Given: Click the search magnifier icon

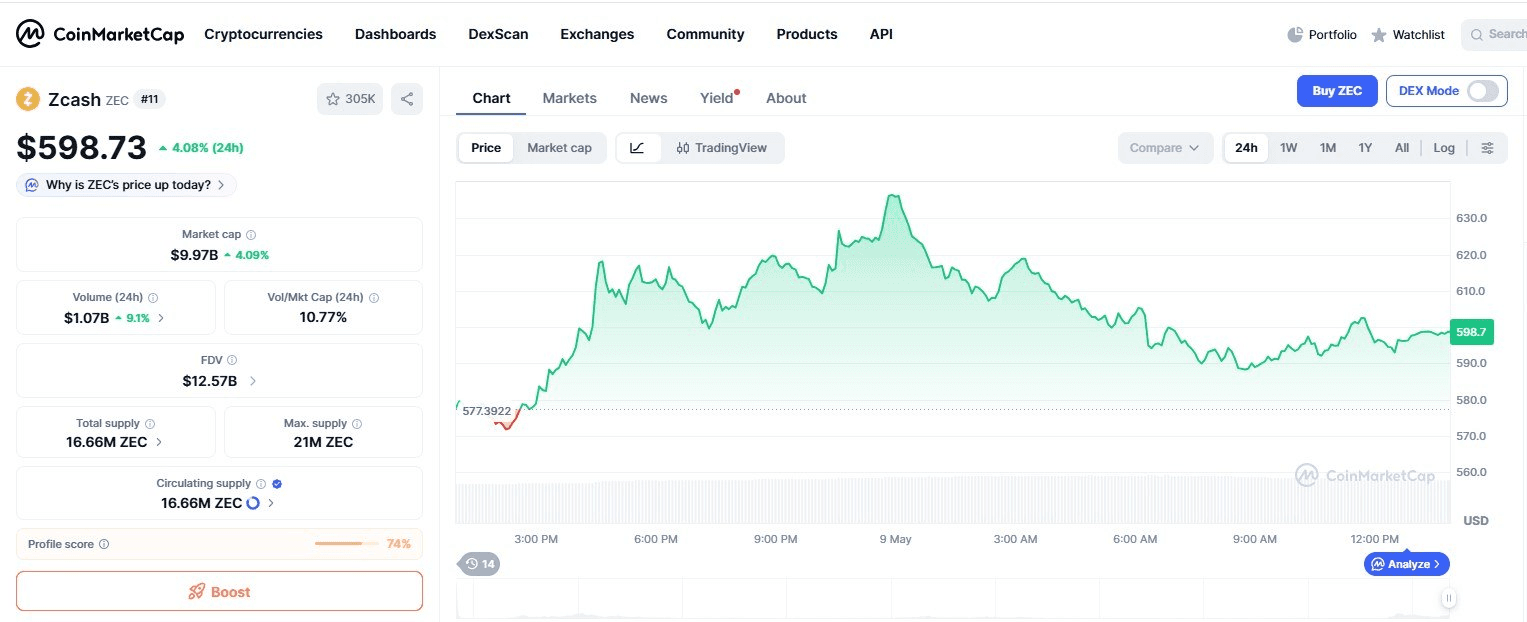Looking at the screenshot, I should pyautogui.click(x=1476, y=34).
